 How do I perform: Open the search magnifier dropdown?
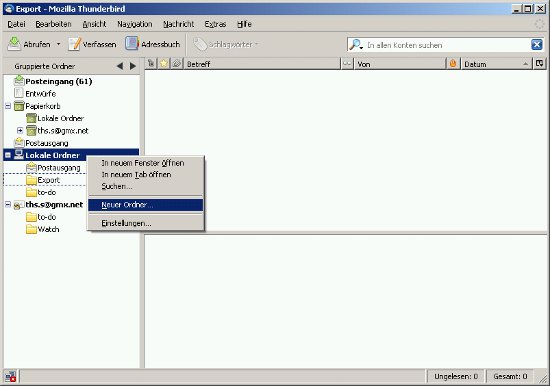click(x=356, y=45)
